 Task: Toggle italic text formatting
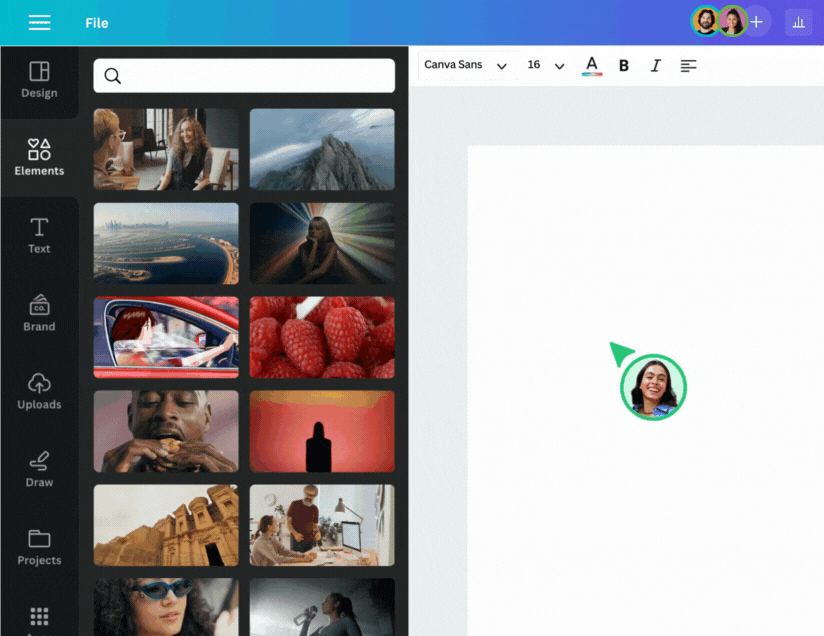[x=655, y=65]
